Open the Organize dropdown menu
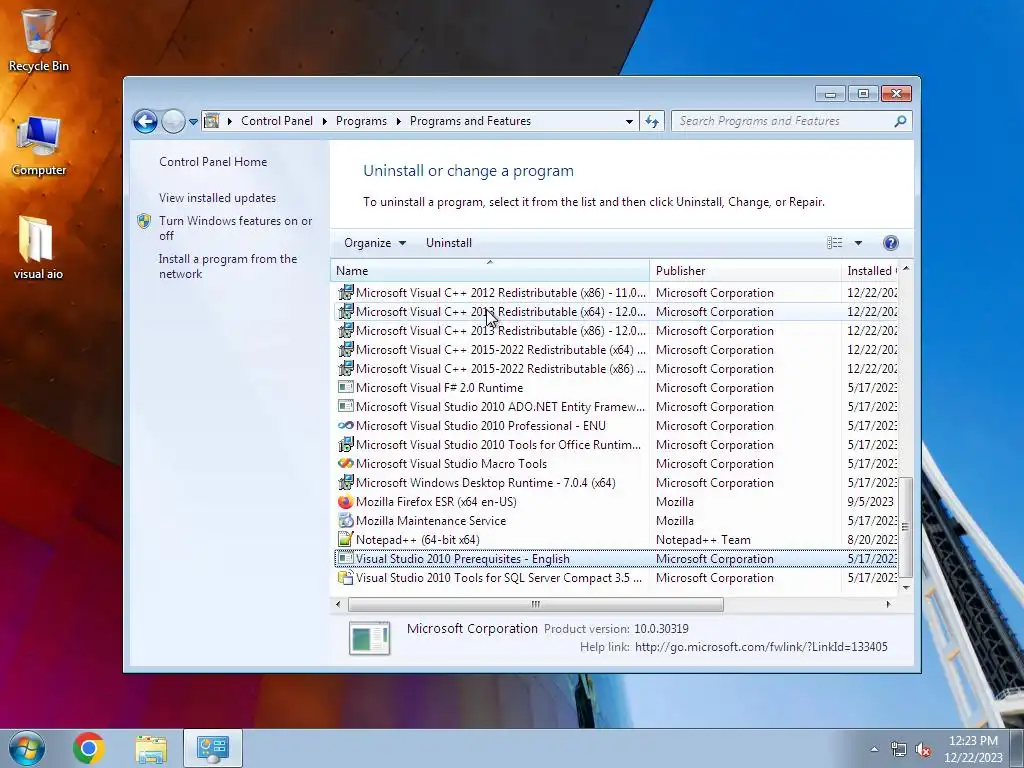Viewport: 1024px width, 768px height. coord(375,243)
